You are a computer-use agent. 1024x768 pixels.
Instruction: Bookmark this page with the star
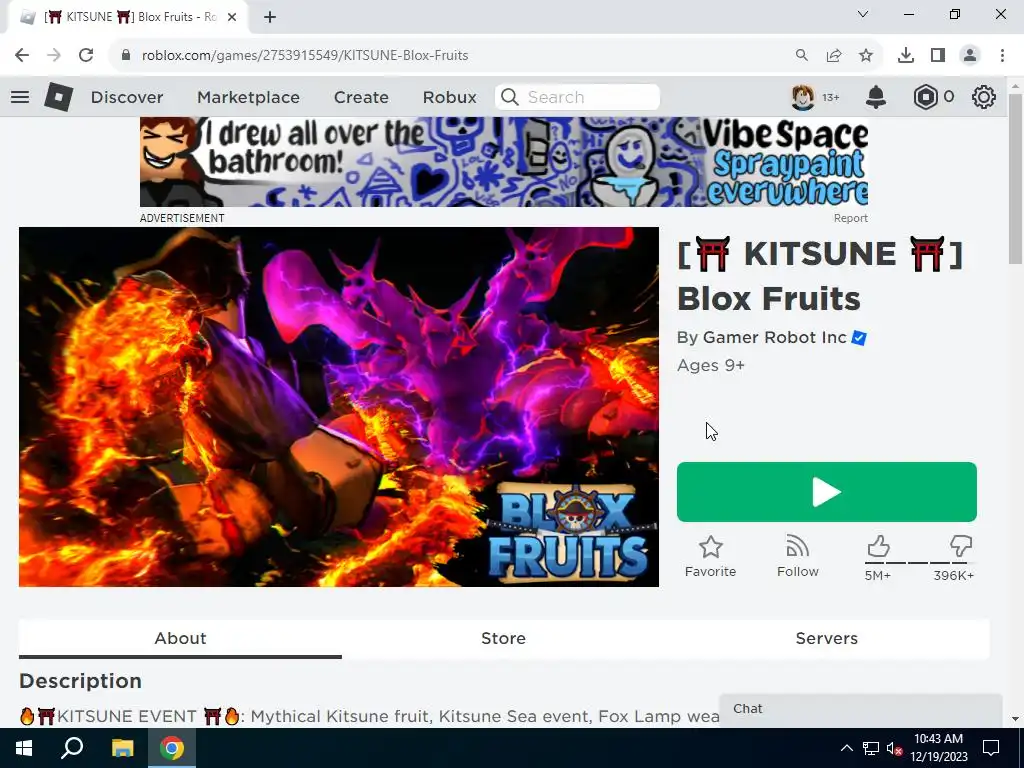[x=866, y=55]
